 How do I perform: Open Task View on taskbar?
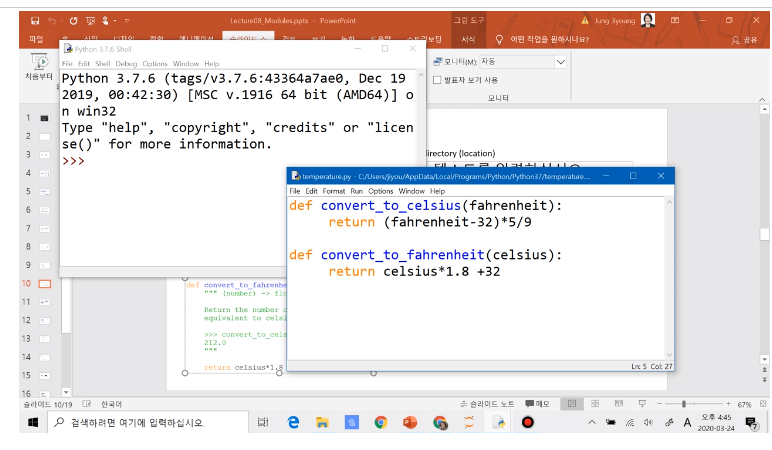(263, 422)
